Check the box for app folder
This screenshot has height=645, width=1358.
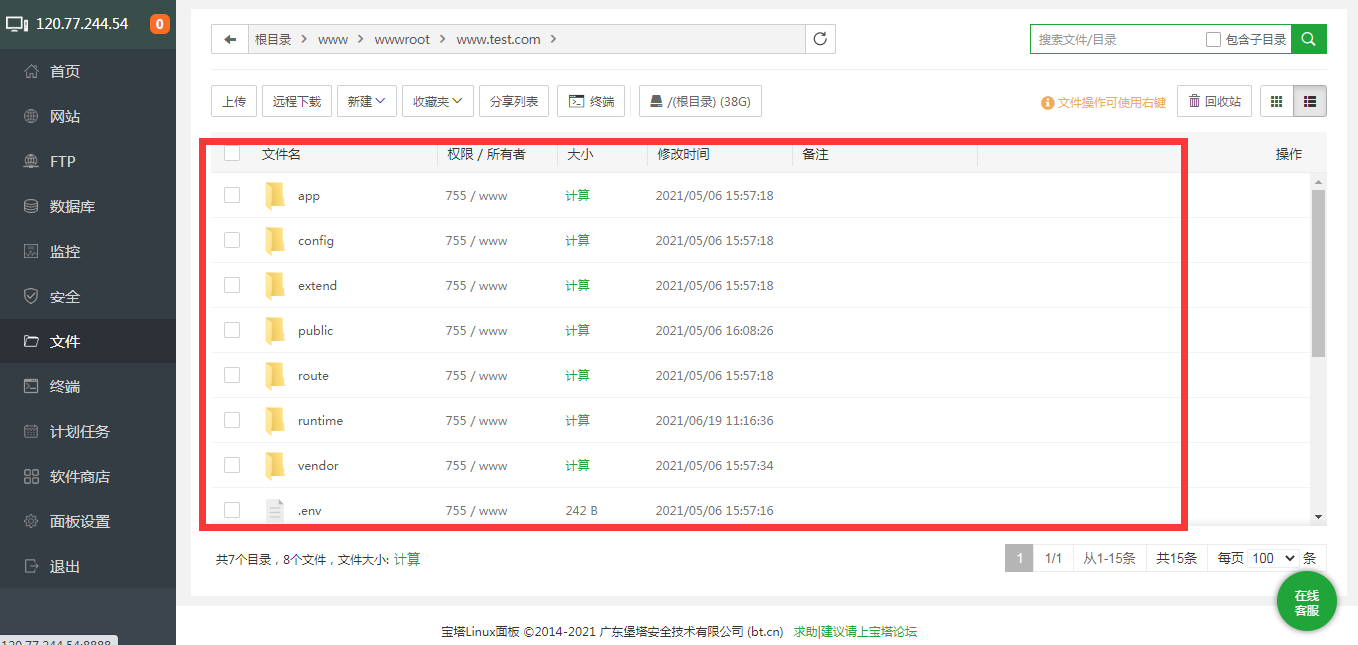pos(232,195)
